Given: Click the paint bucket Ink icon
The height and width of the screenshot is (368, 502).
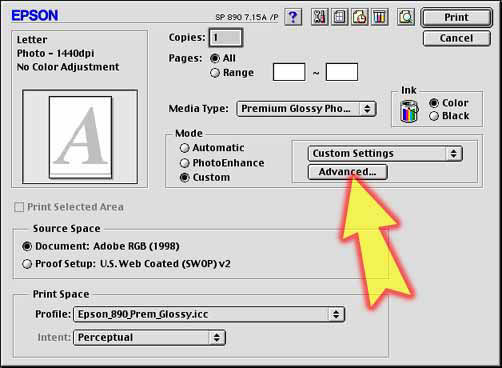Looking at the screenshot, I should pyautogui.click(x=409, y=111).
